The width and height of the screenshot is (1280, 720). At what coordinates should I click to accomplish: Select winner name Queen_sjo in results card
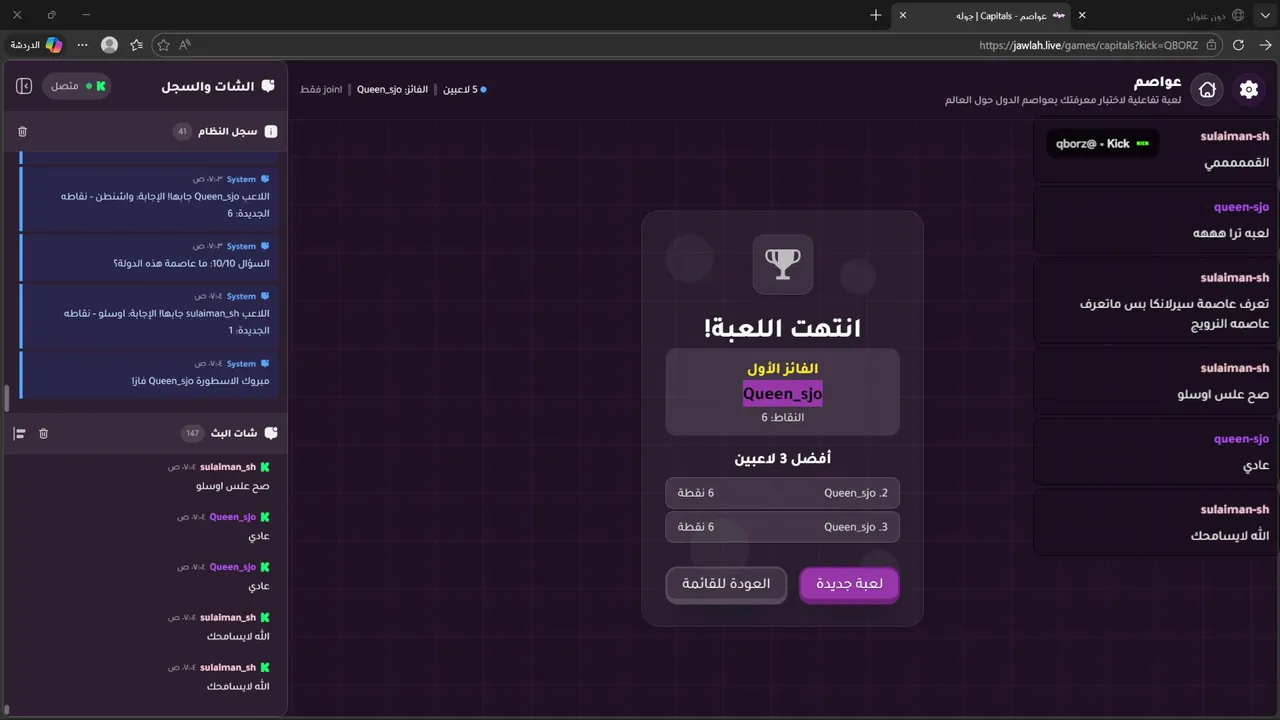pos(782,393)
